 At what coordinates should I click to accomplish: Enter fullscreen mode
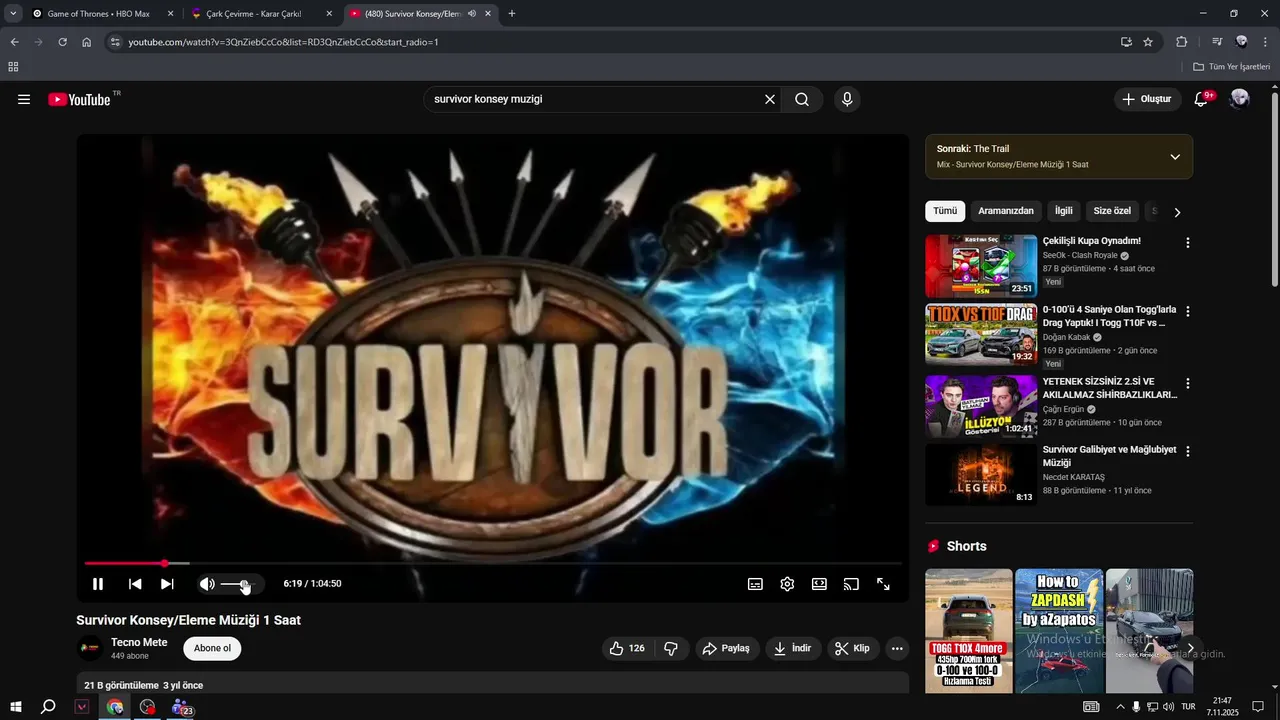click(884, 584)
